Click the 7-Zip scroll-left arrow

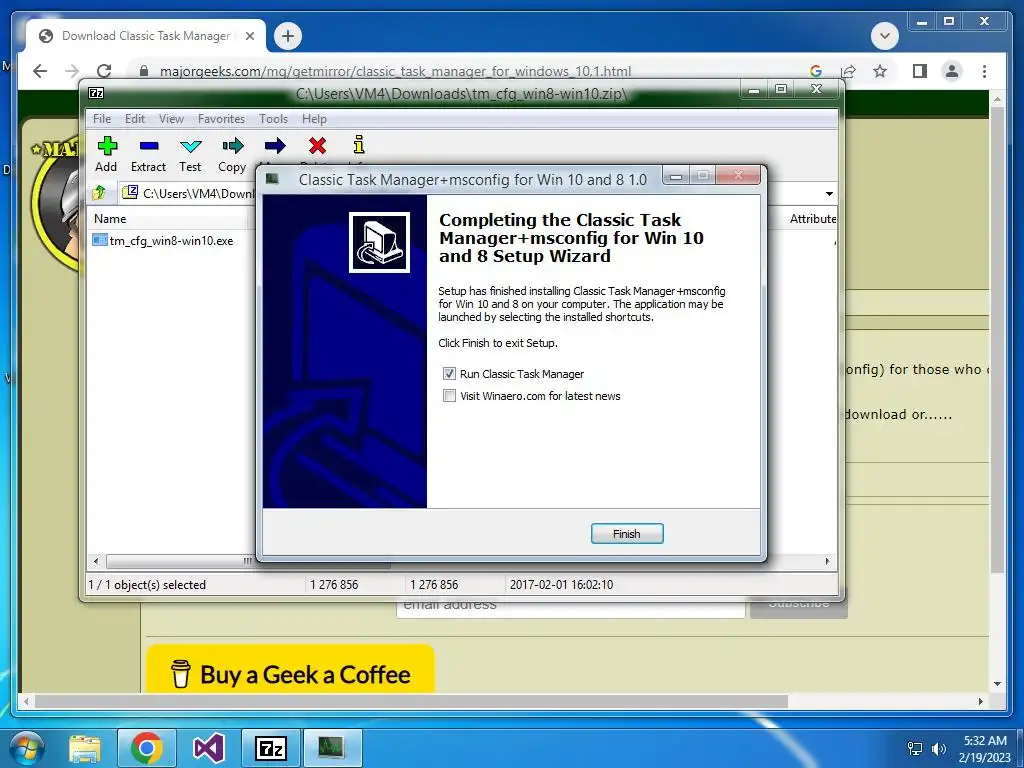96,561
